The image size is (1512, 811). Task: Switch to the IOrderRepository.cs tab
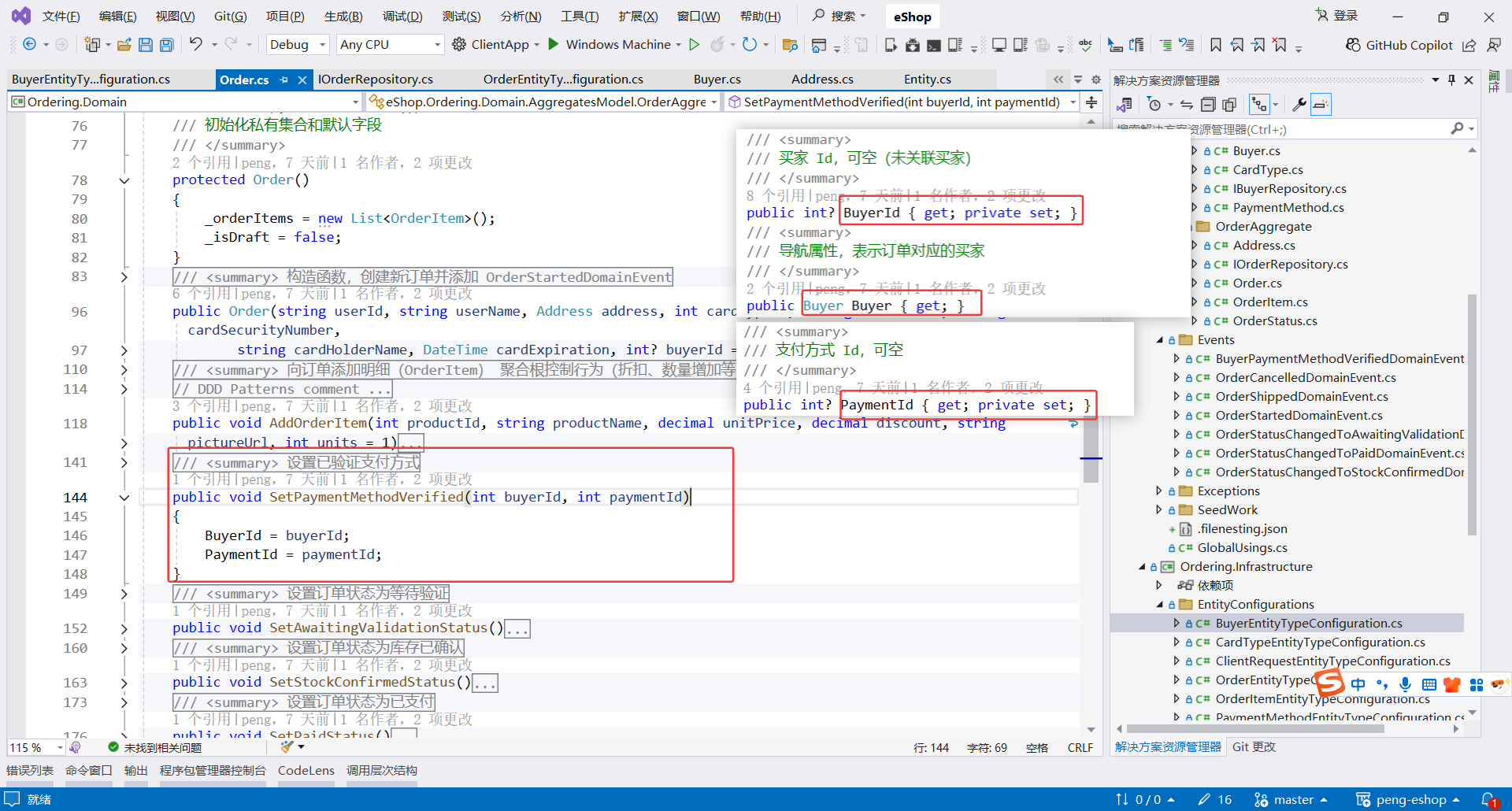point(376,80)
